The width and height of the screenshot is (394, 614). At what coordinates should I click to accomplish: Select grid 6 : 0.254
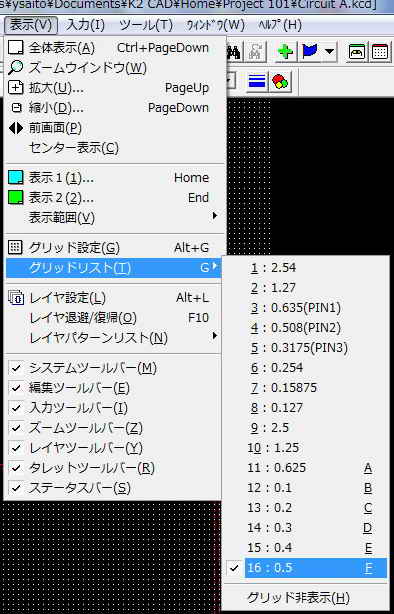[306, 368]
